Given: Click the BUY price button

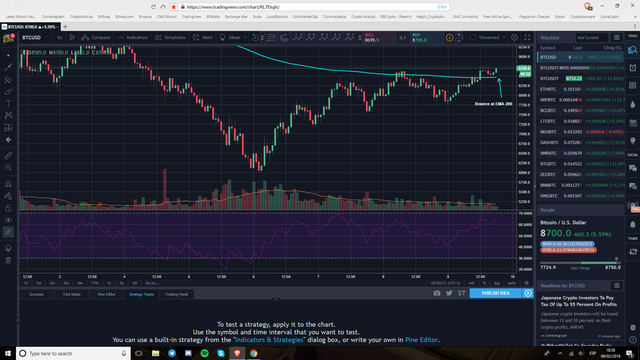Looking at the screenshot, I should [427, 38].
